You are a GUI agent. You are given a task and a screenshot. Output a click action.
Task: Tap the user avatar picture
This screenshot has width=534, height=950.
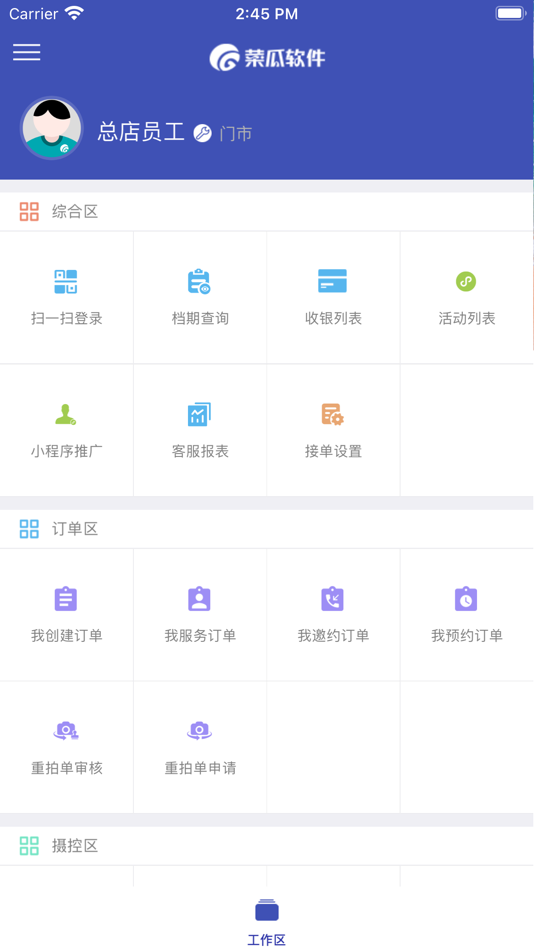pyautogui.click(x=52, y=128)
